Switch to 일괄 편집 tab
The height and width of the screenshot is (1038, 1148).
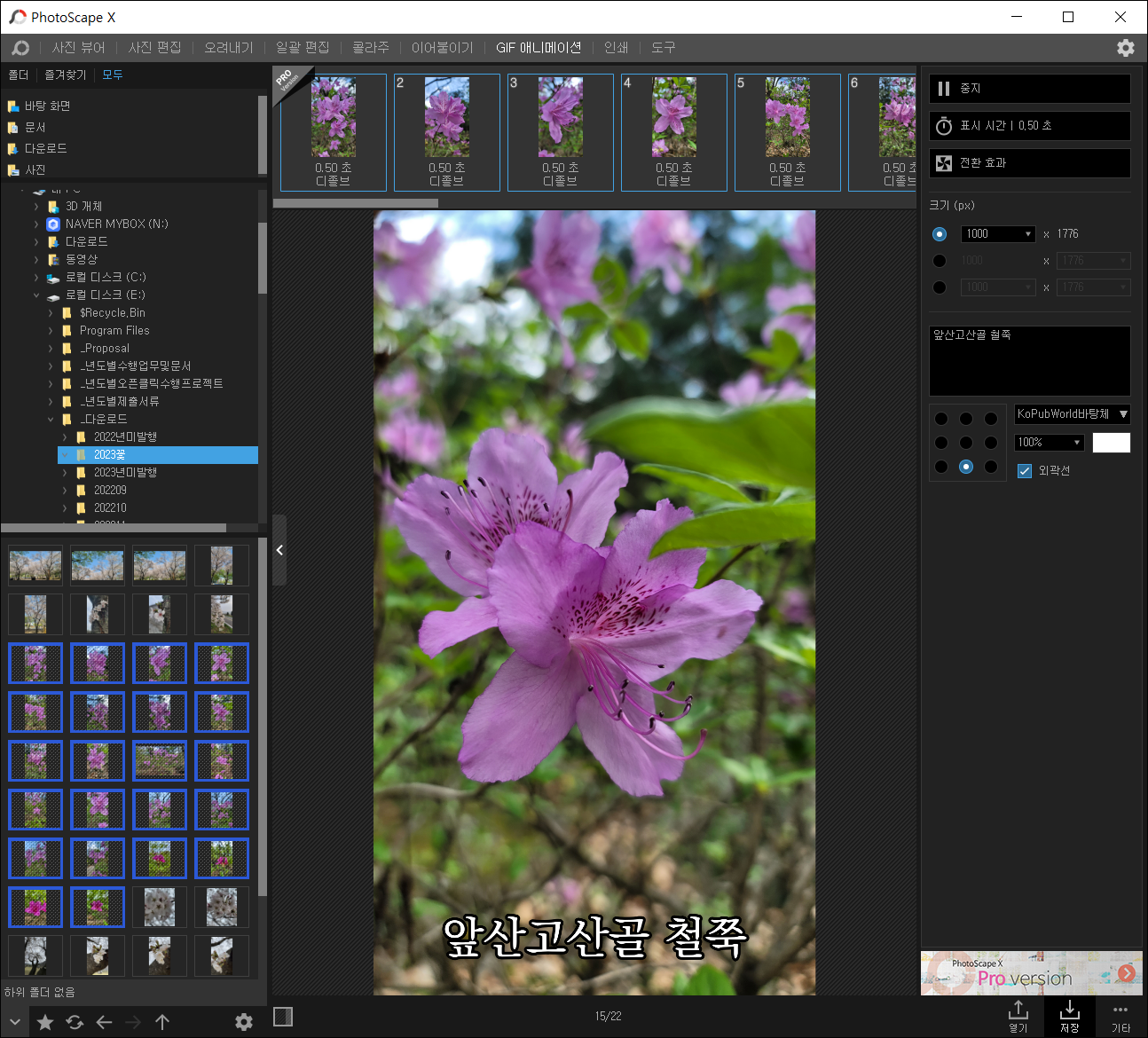pos(303,48)
